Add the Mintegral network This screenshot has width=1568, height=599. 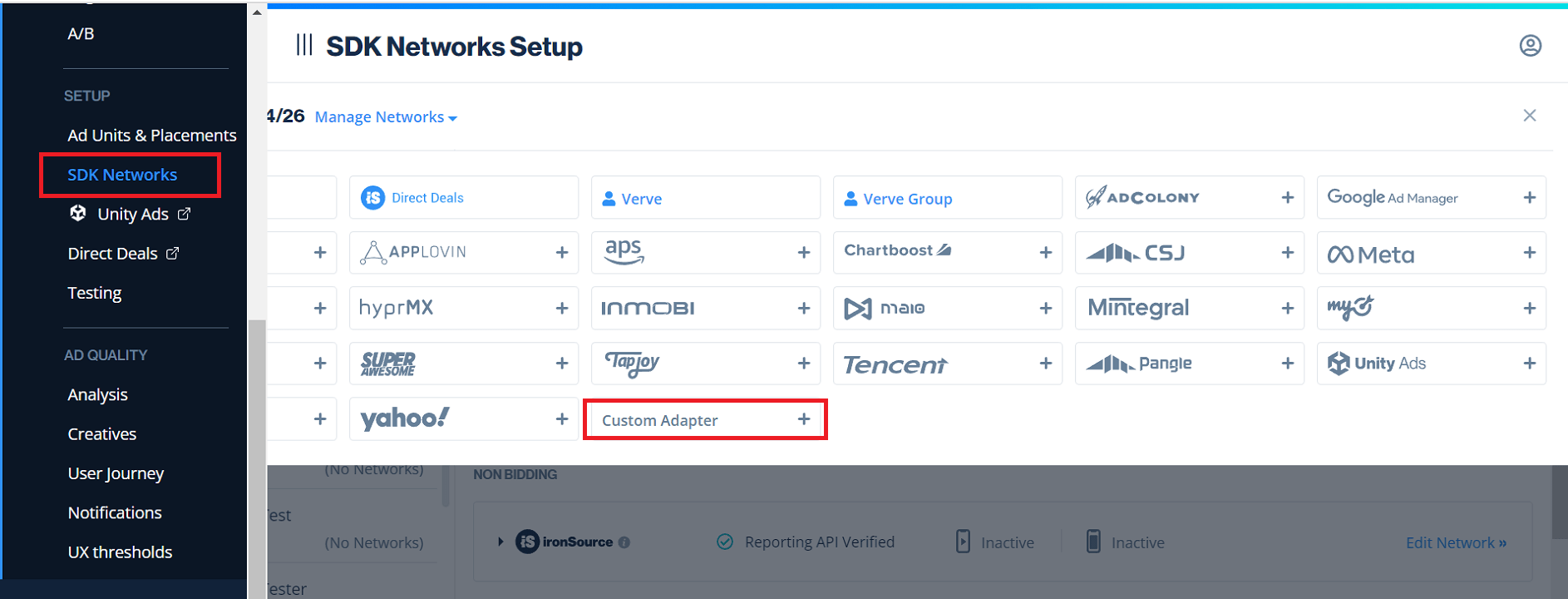pyautogui.click(x=1287, y=308)
